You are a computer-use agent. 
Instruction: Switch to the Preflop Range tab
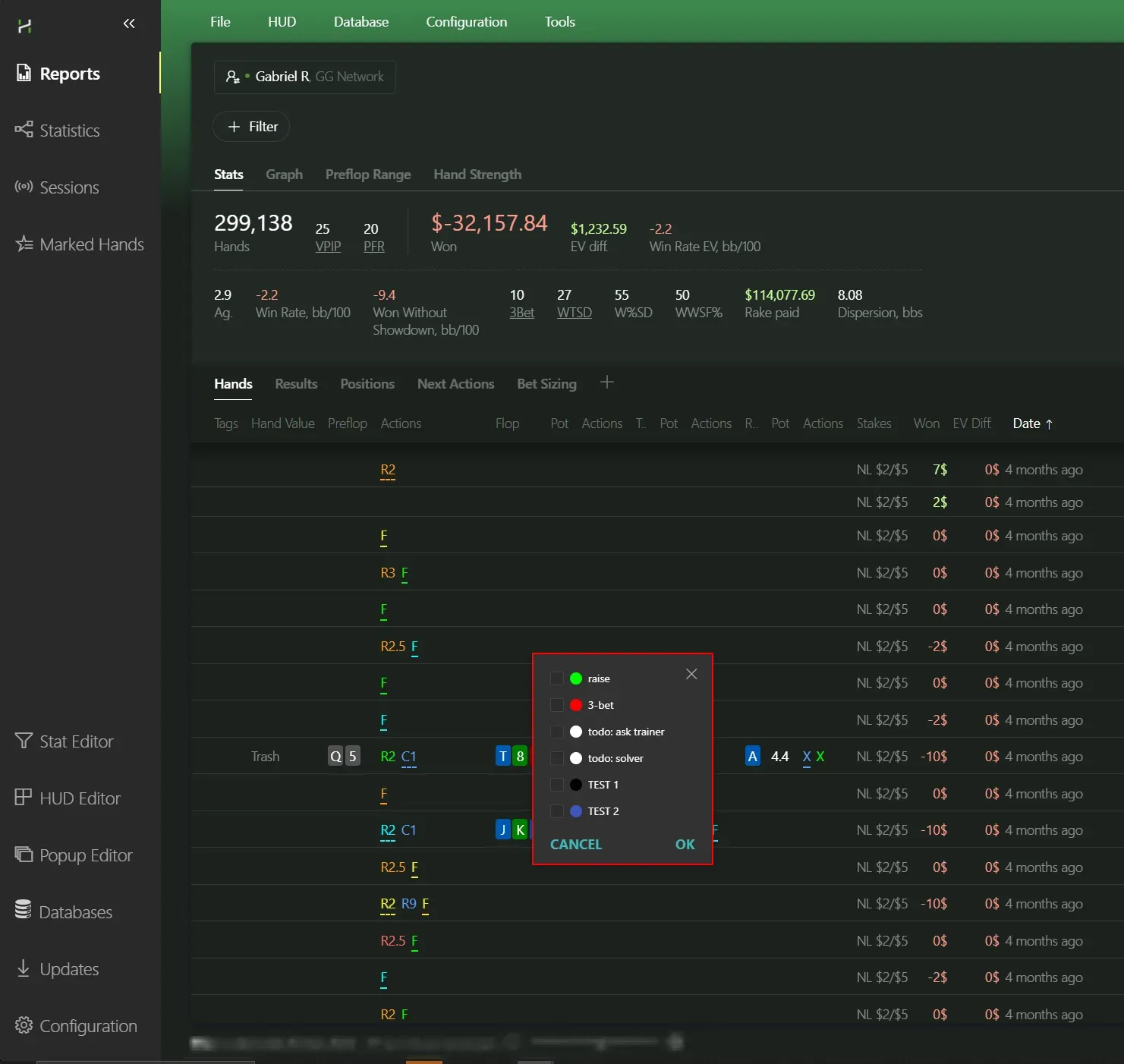[x=367, y=175]
